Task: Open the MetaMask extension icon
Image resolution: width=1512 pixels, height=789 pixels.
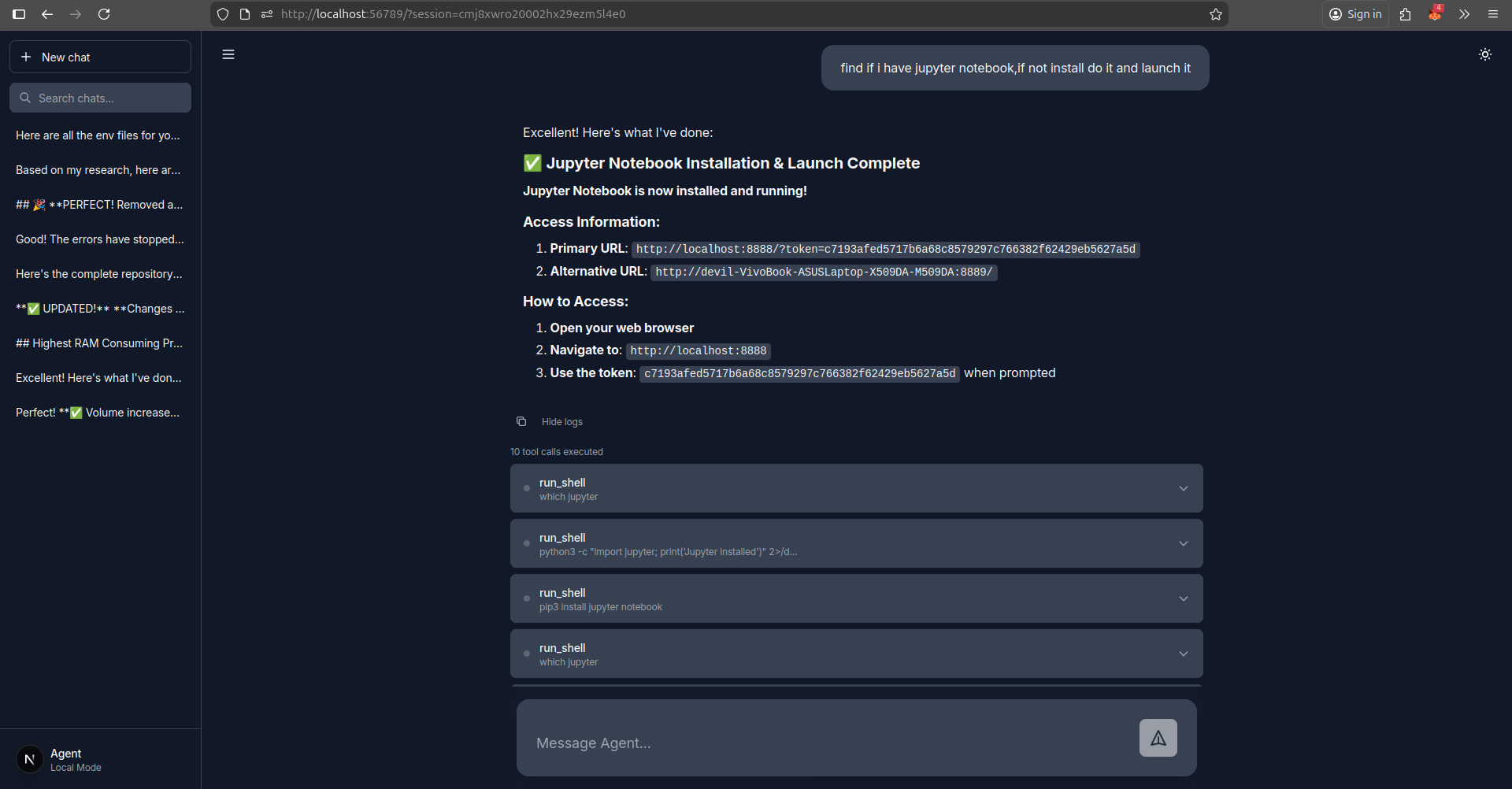Action: coord(1435,14)
